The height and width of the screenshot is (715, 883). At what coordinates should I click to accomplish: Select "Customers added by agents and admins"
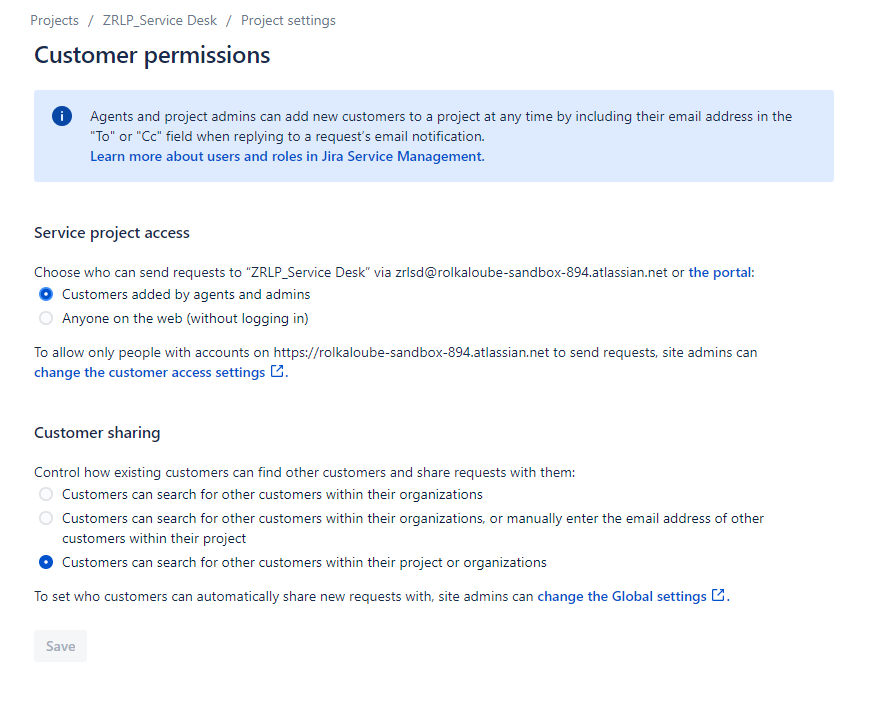pos(45,294)
